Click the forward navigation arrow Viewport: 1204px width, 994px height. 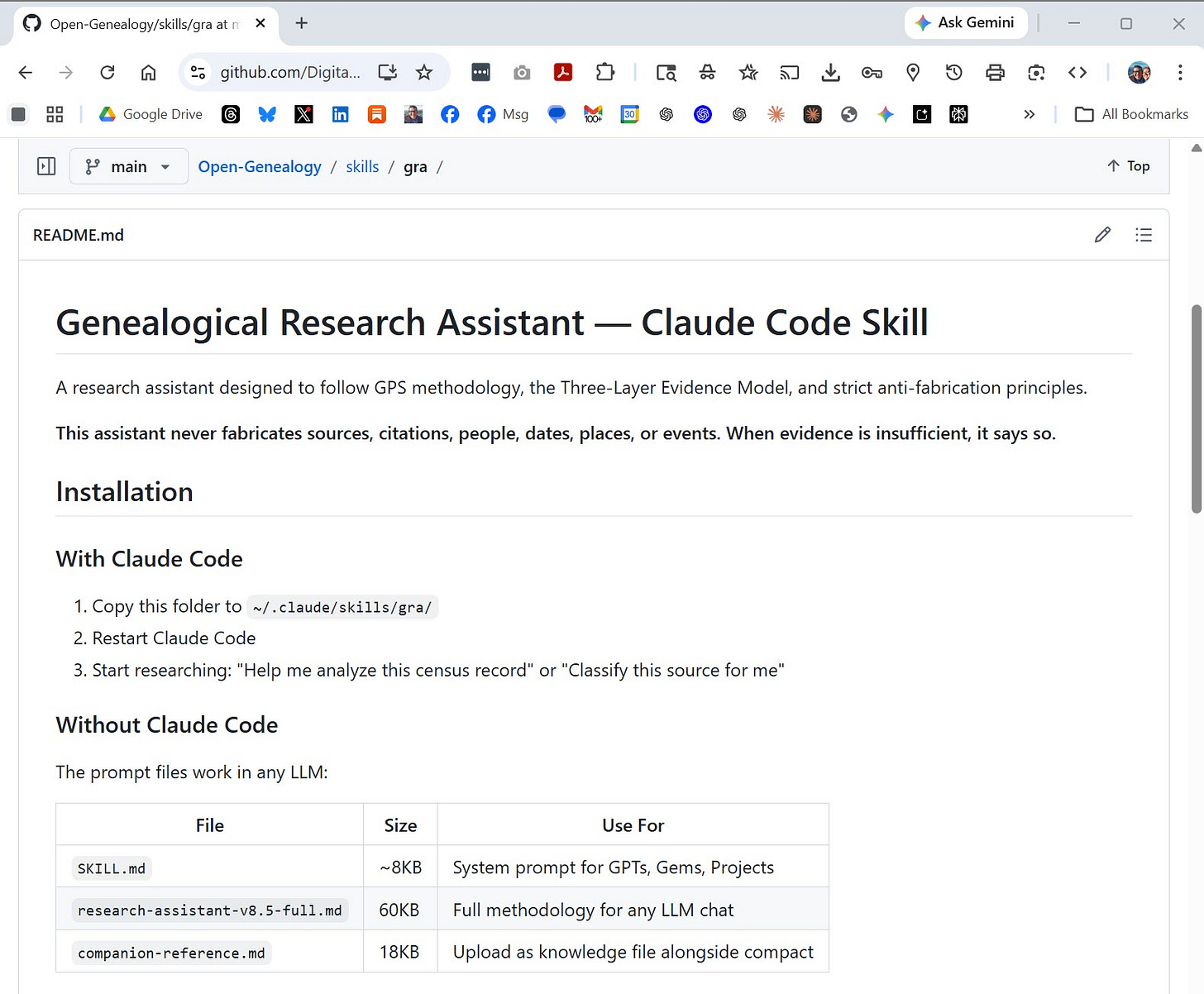point(66,73)
